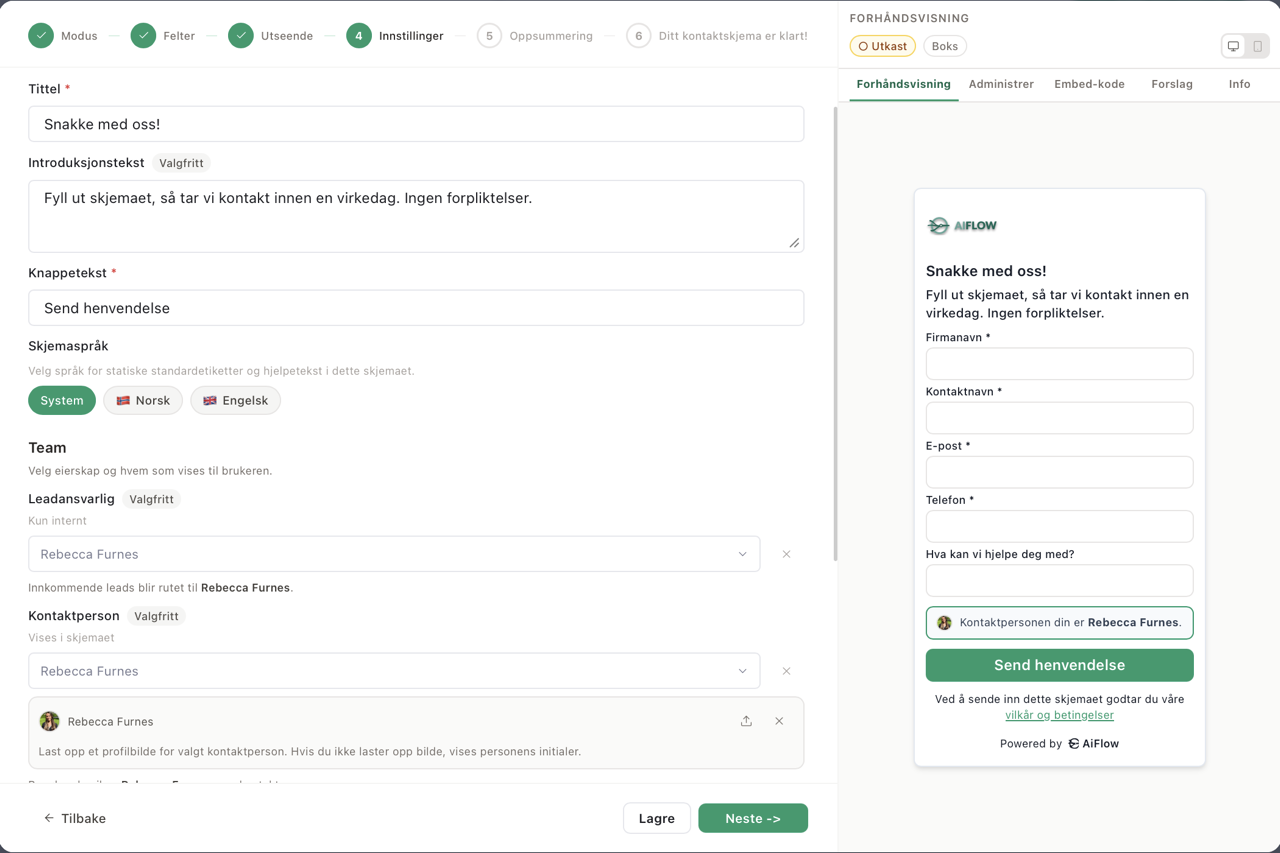Open vilkår og betingelser link
The width and height of the screenshot is (1280, 853).
coord(1059,715)
